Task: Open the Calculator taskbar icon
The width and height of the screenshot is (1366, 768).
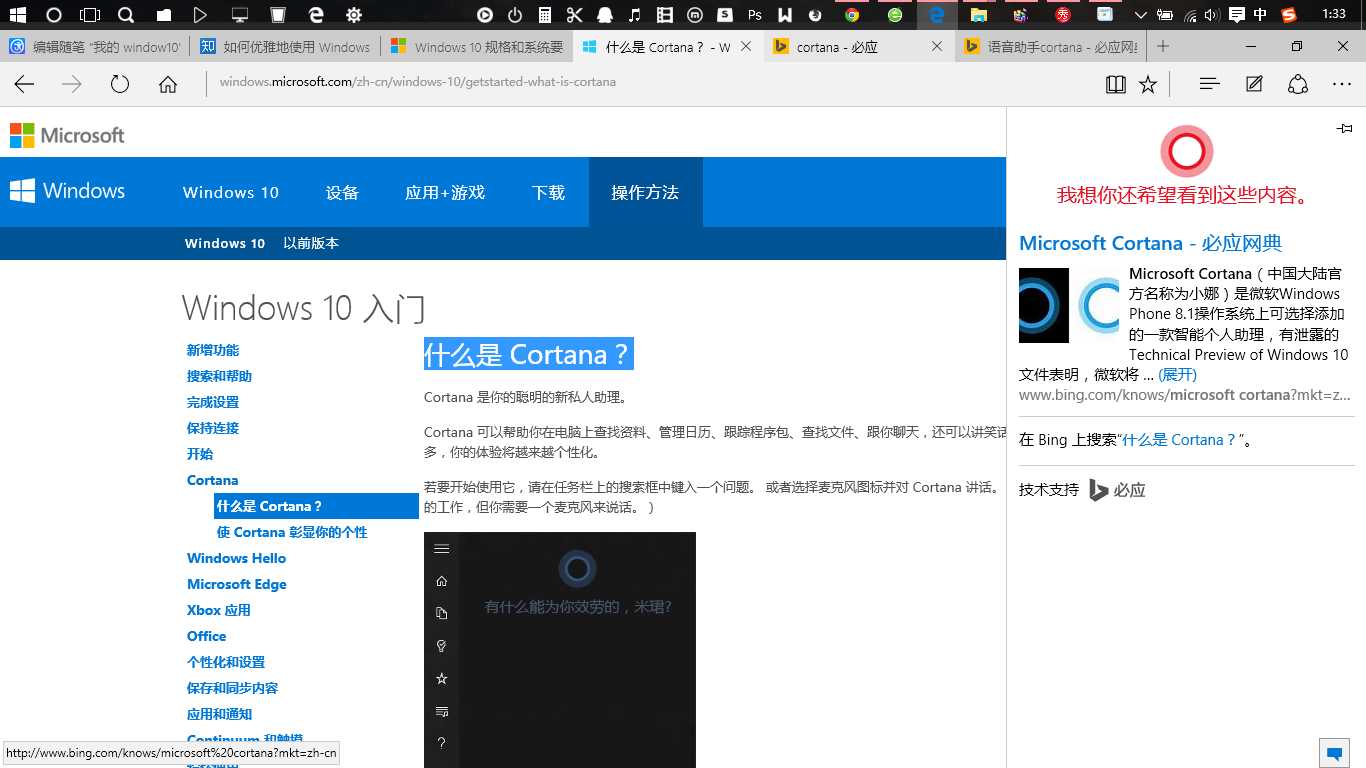Action: pyautogui.click(x=544, y=15)
